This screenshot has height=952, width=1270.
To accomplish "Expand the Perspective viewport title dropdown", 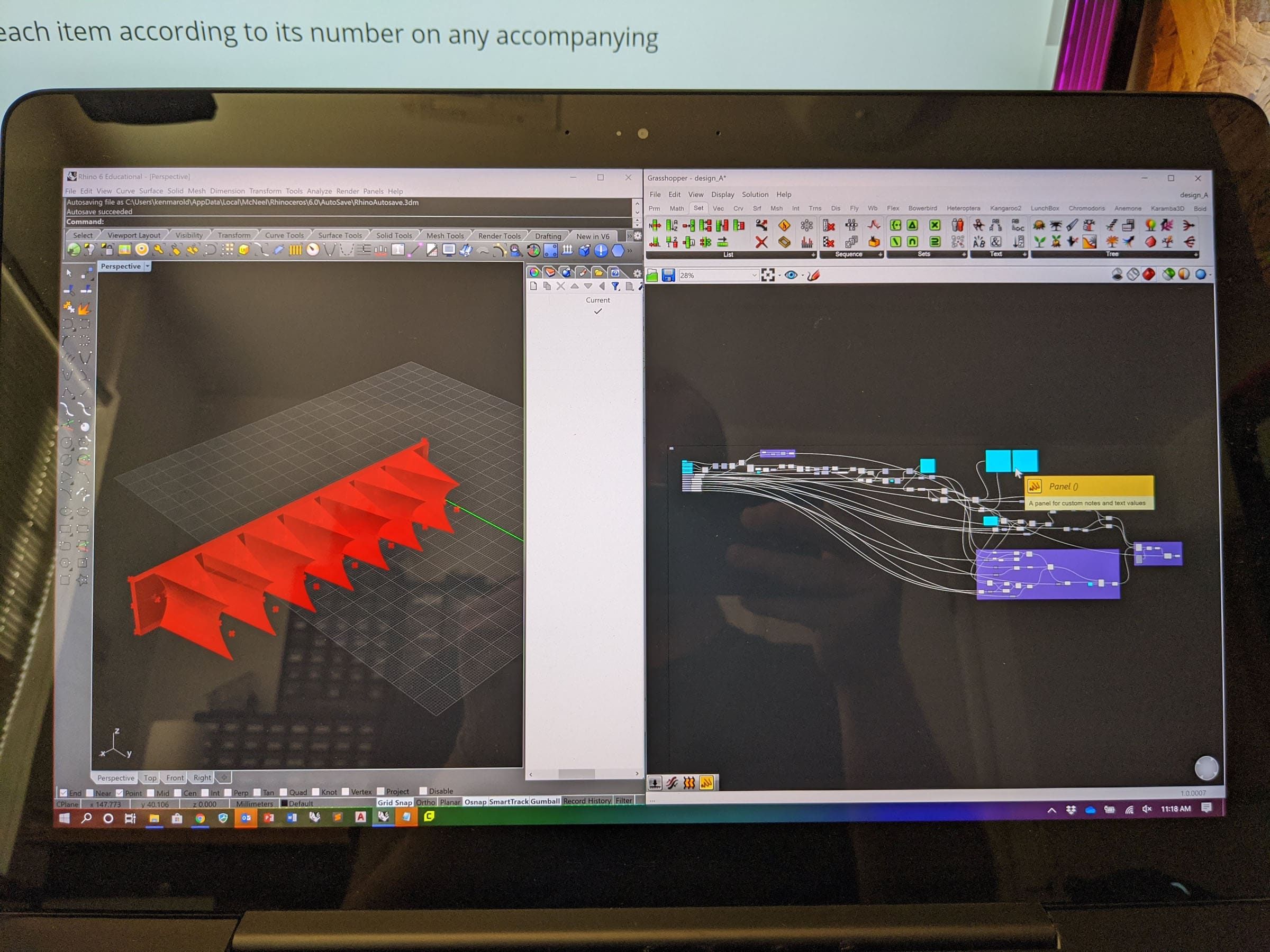I will 148,266.
